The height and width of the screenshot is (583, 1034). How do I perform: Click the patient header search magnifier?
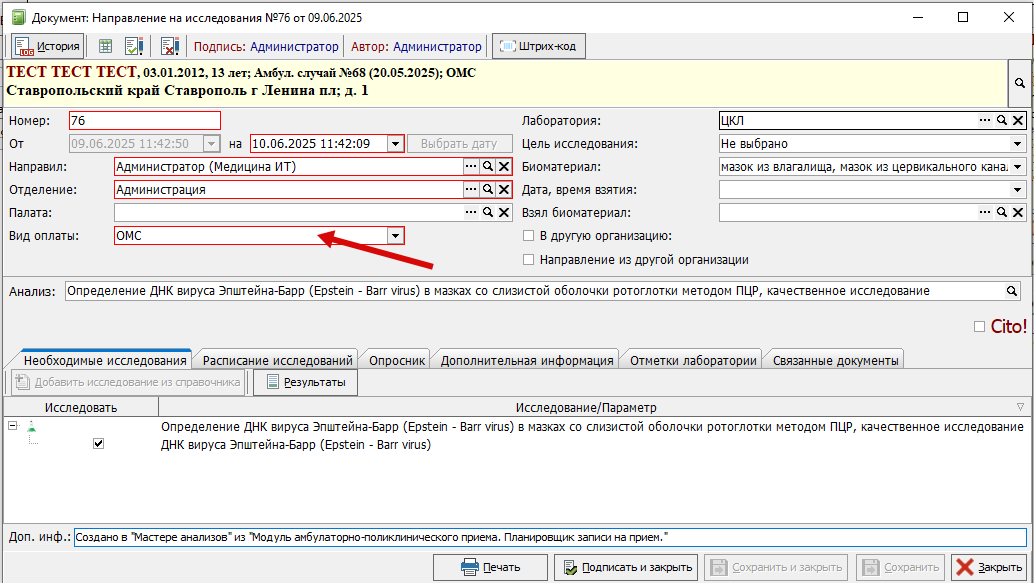point(1019,83)
